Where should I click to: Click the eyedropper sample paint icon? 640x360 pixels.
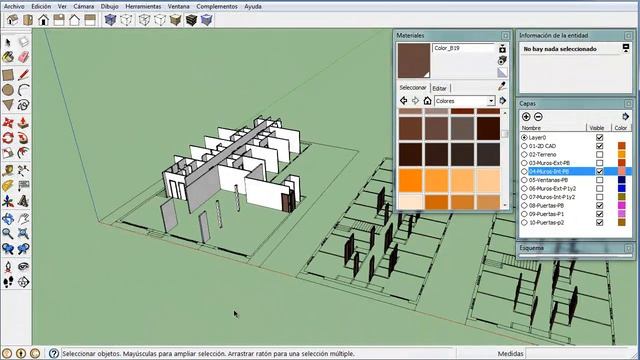502,86
